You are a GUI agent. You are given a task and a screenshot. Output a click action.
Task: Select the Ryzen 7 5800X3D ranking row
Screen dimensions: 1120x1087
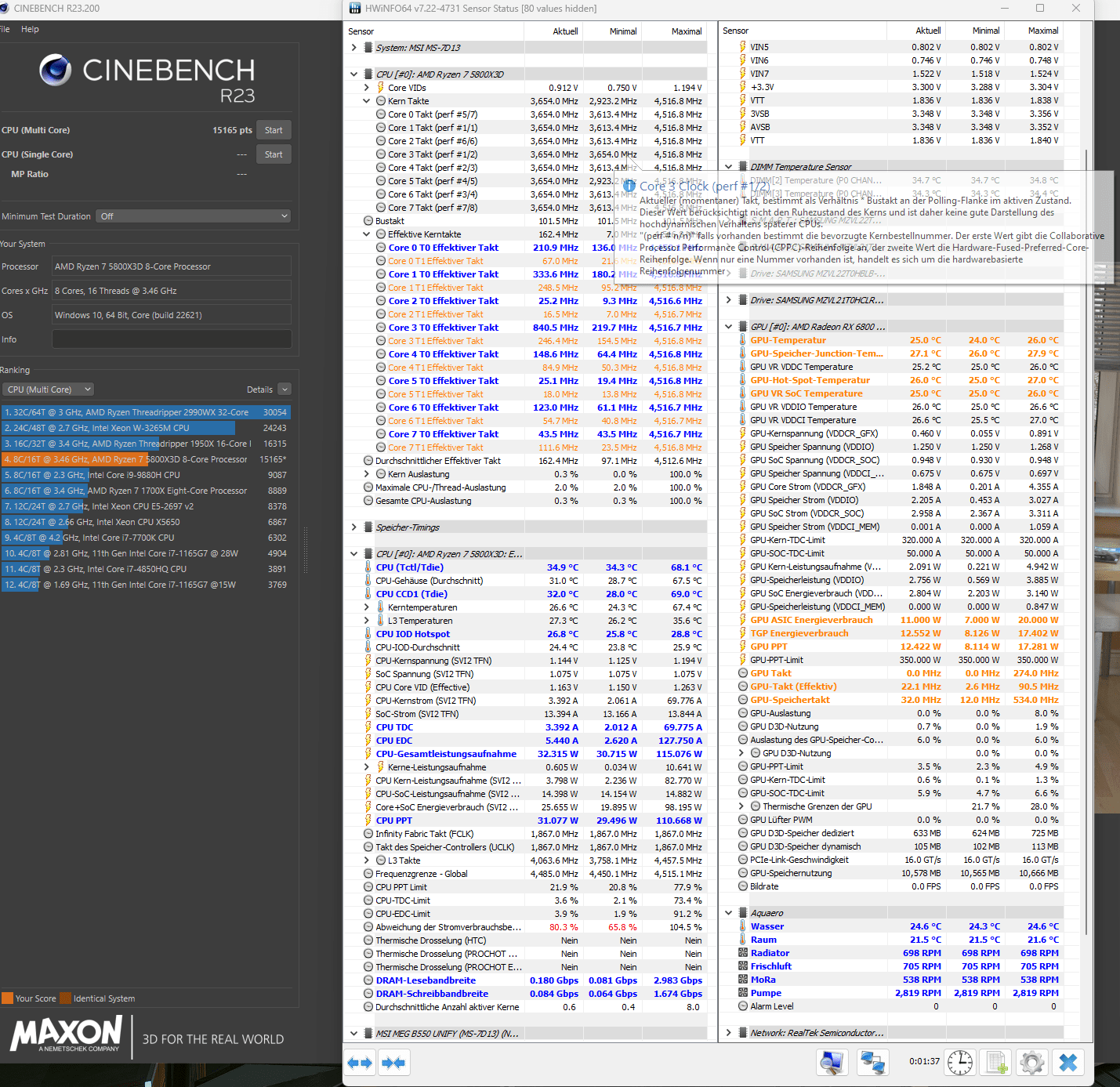pos(146,459)
